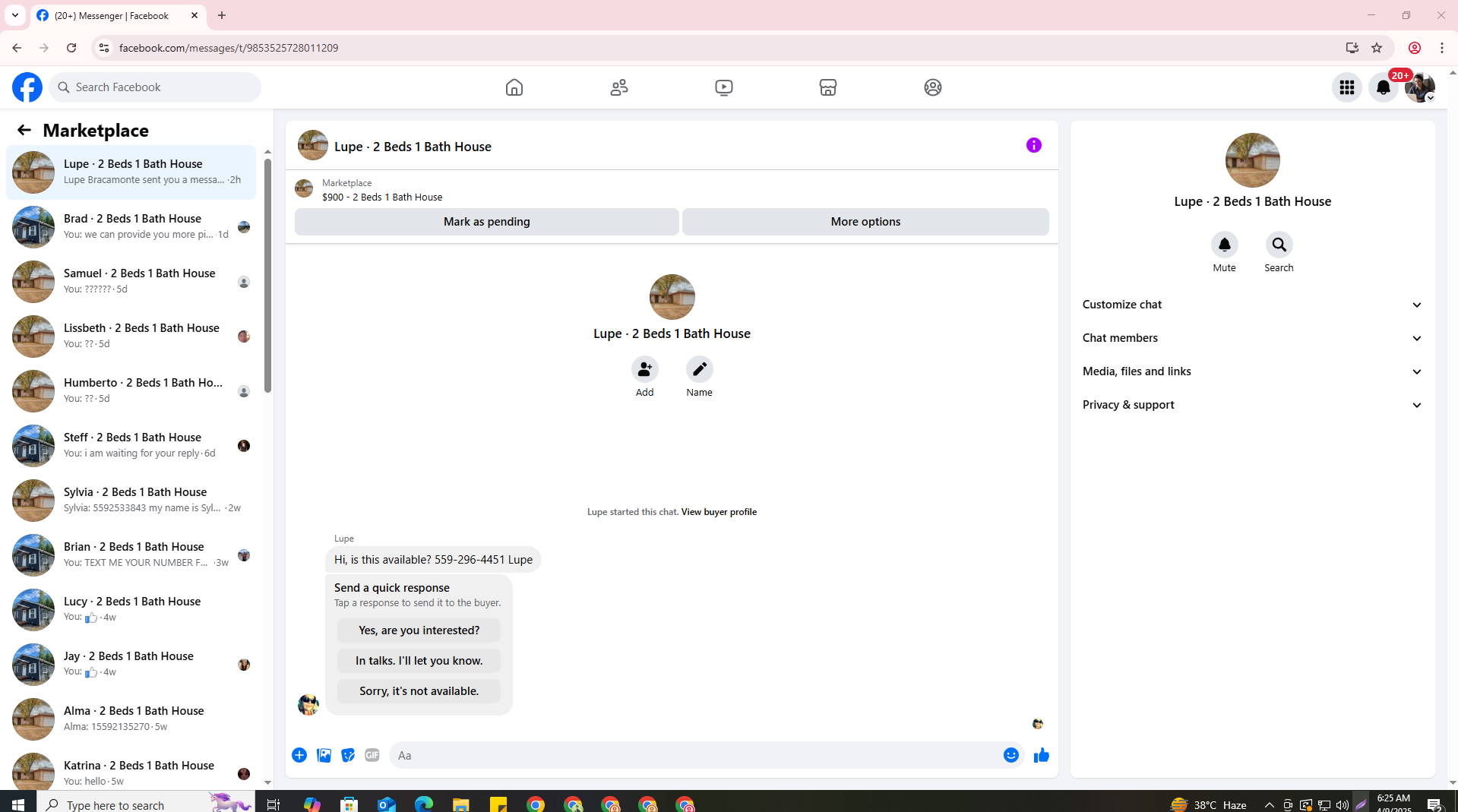
Task: Open more actions plus icon in composer
Action: (299, 755)
